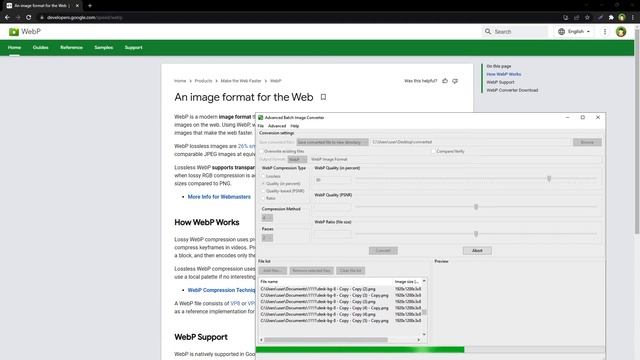Open the Output format WebP dropdown

tap(297, 159)
